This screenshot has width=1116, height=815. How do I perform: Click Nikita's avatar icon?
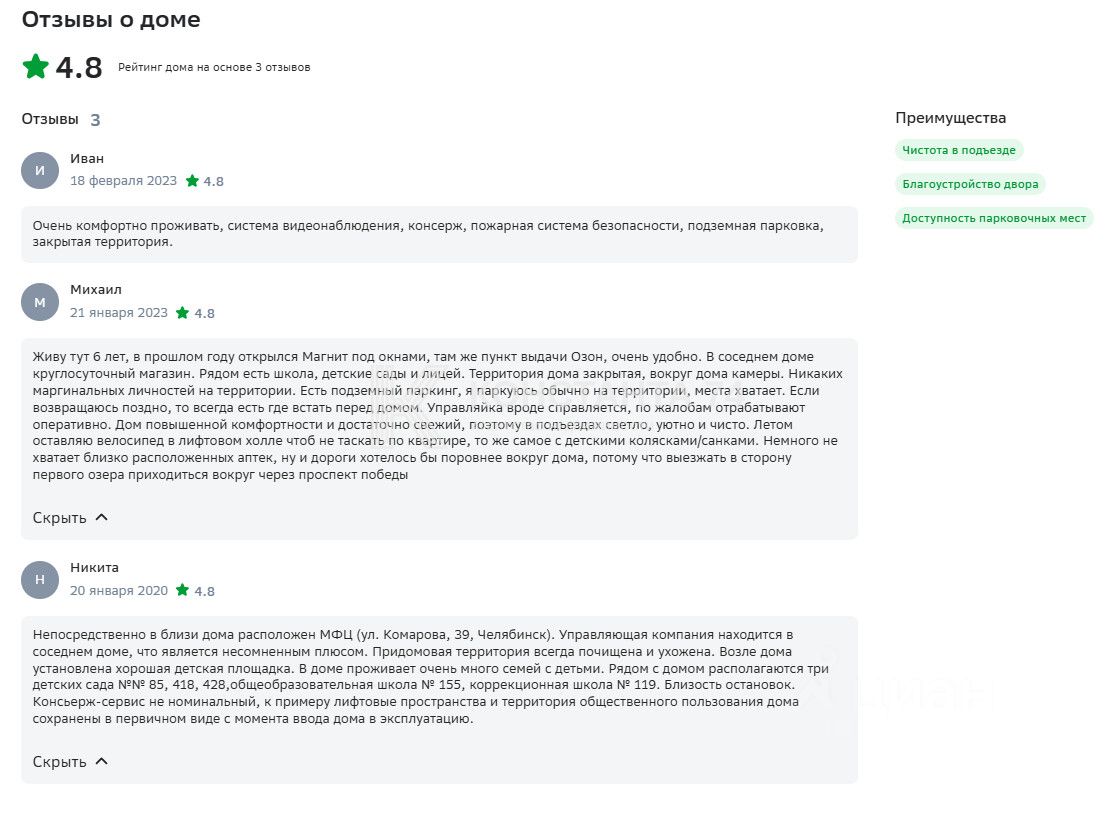(40, 580)
